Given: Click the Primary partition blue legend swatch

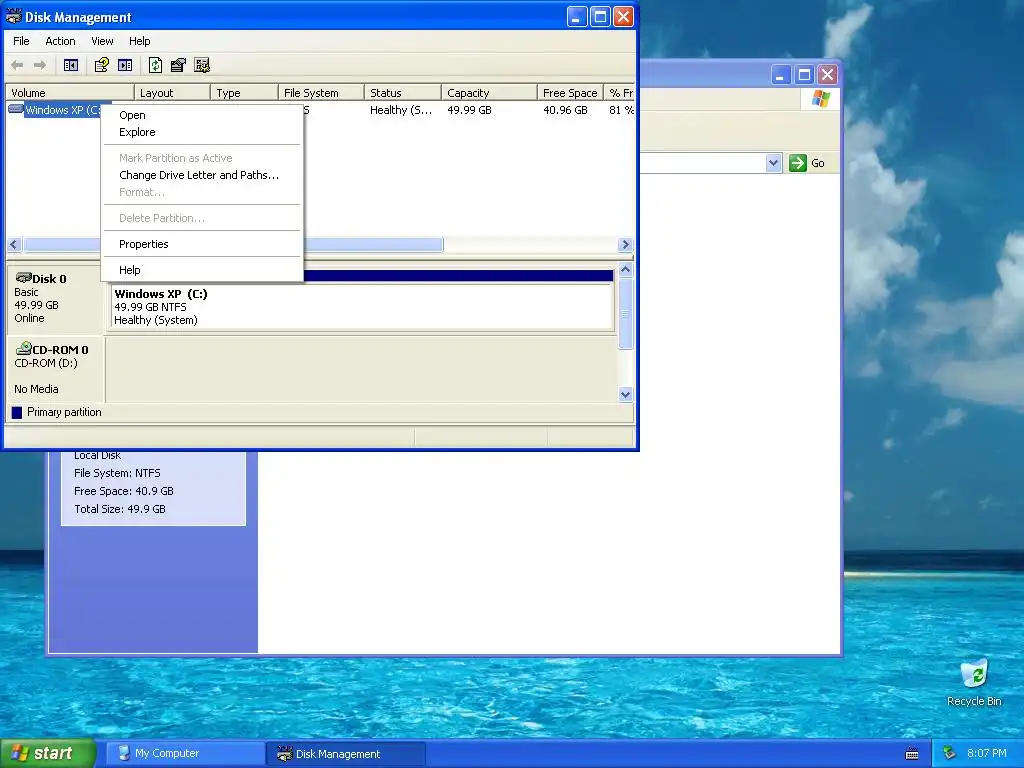Looking at the screenshot, I should [17, 412].
